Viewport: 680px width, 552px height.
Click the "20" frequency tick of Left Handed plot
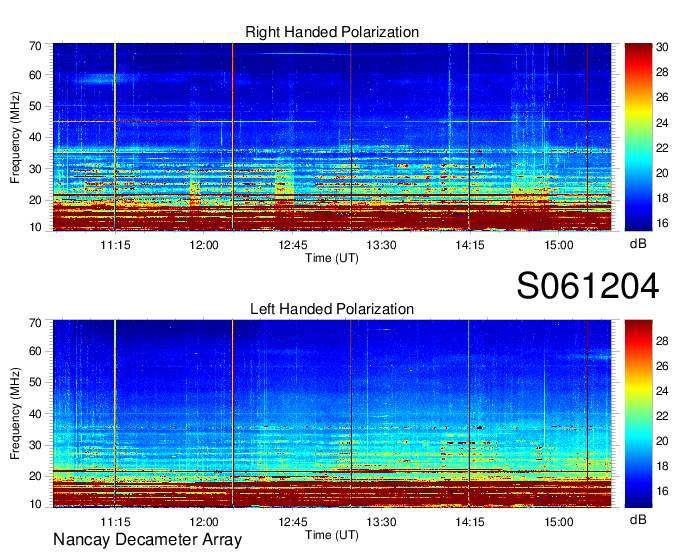35,476
